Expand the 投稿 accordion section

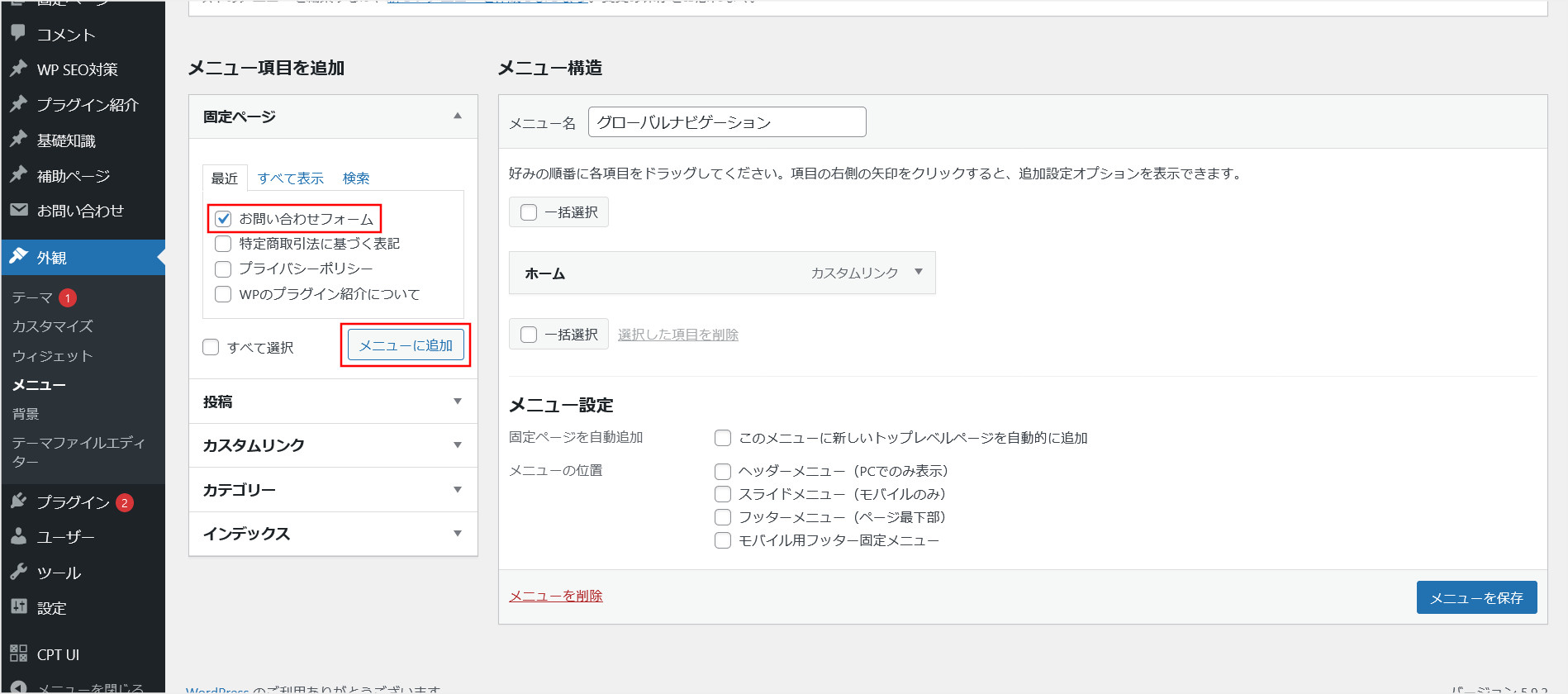(457, 402)
